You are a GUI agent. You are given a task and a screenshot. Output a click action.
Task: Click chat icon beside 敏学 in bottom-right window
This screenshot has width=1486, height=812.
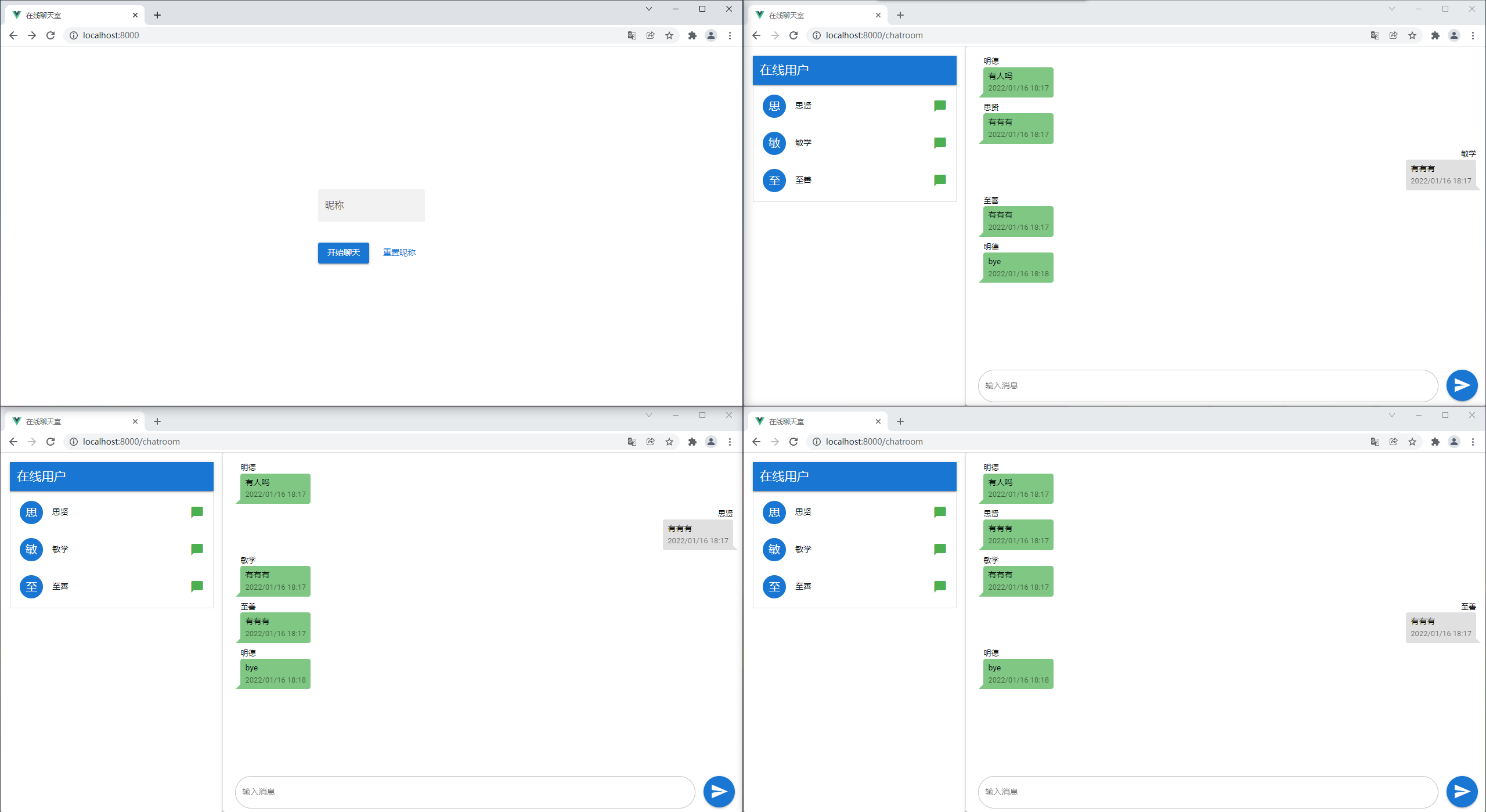pos(940,549)
